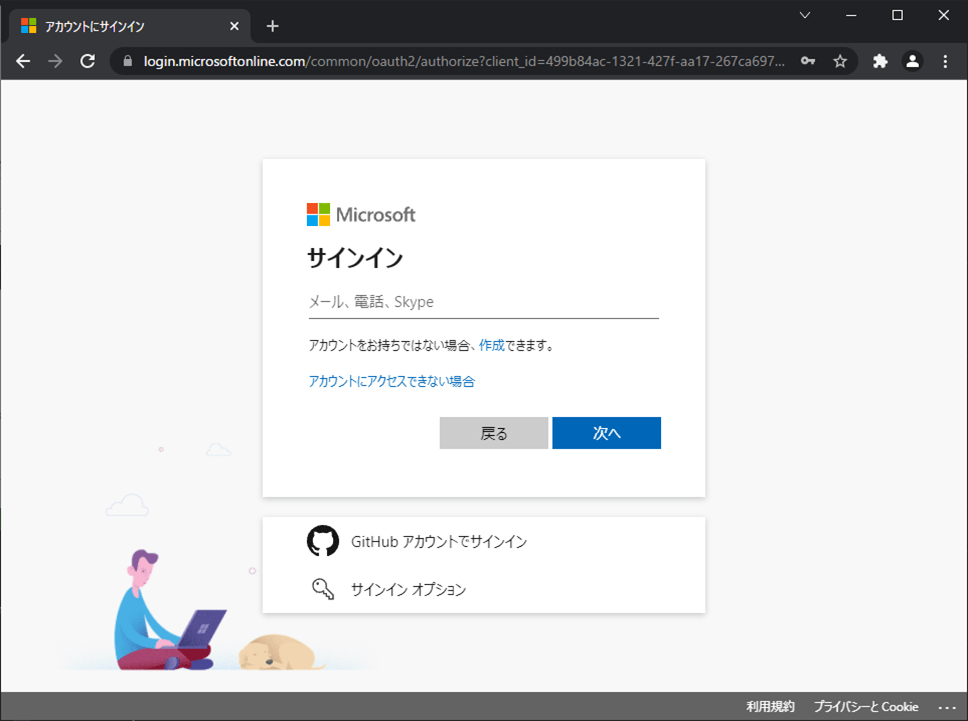This screenshot has width=968, height=721.
Task: Choose GitHub アカウントでサインイン
Action: (484, 541)
